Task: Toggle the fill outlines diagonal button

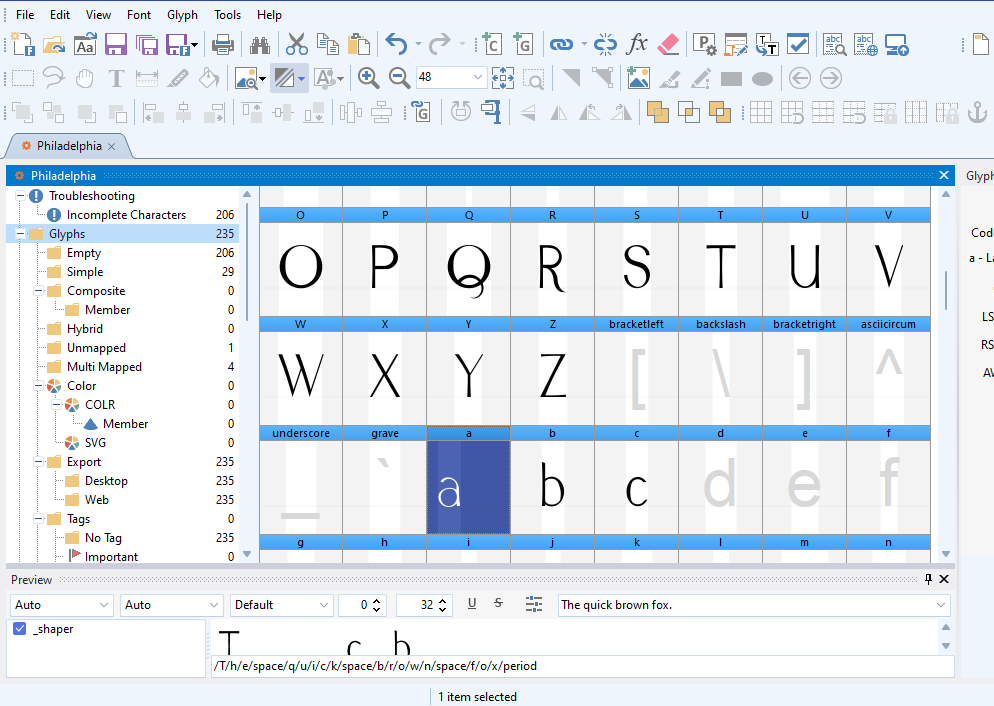Action: point(284,78)
